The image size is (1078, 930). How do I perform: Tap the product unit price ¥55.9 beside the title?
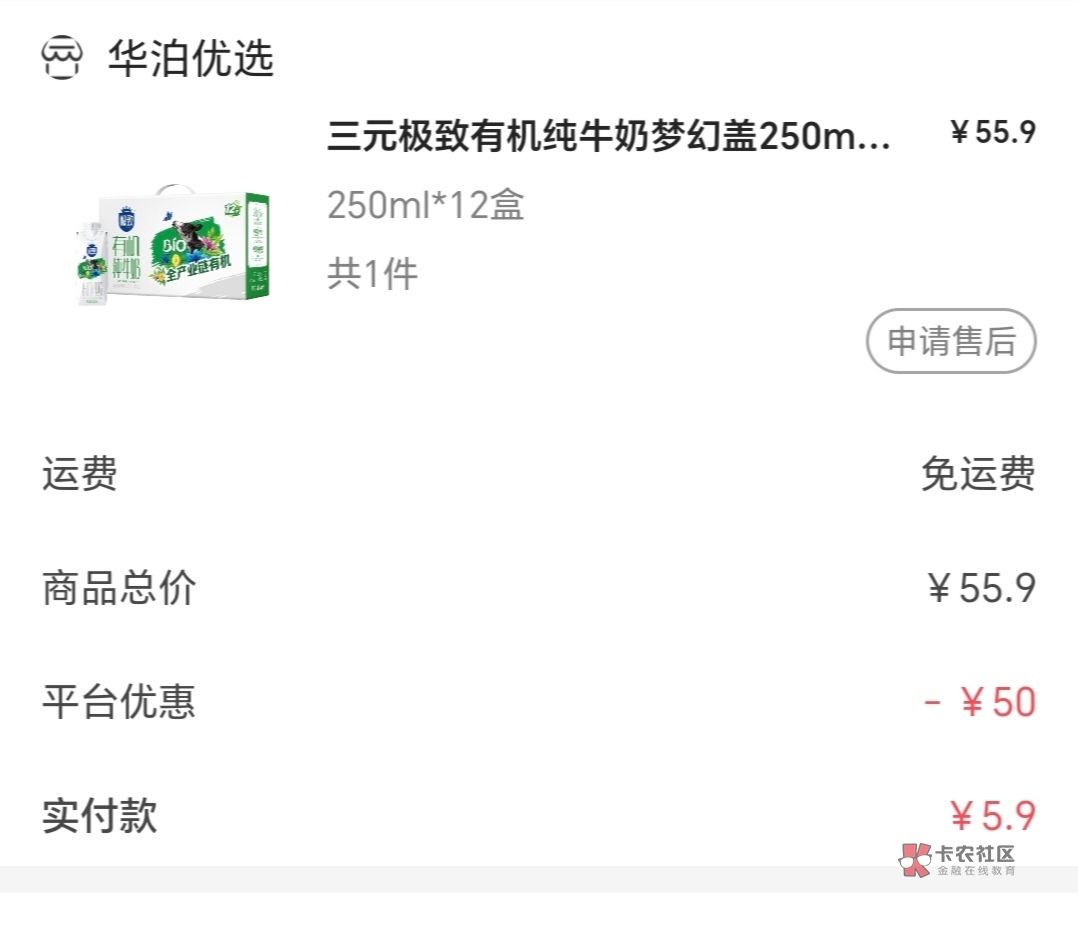coord(992,133)
